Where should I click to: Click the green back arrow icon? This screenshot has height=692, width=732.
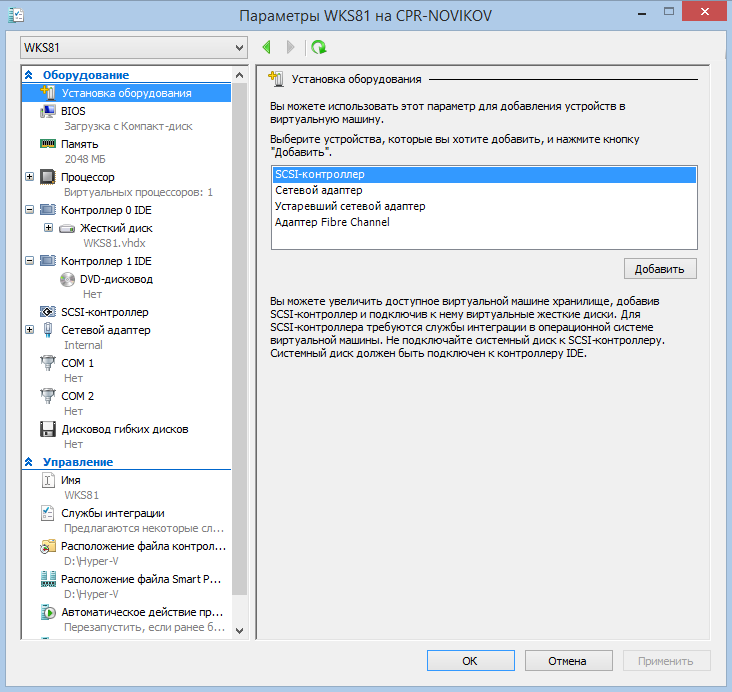click(x=267, y=47)
